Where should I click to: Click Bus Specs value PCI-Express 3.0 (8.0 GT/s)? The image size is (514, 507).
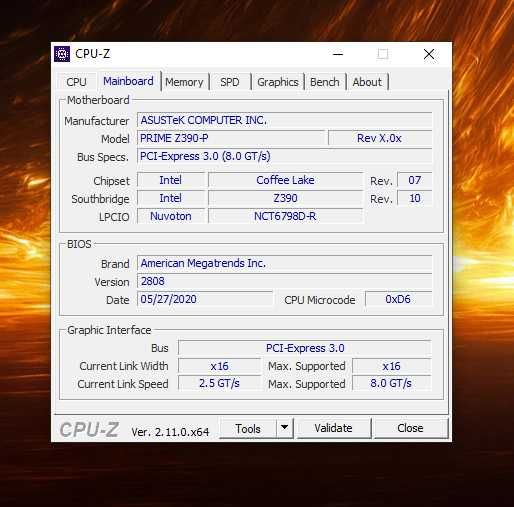(285, 156)
